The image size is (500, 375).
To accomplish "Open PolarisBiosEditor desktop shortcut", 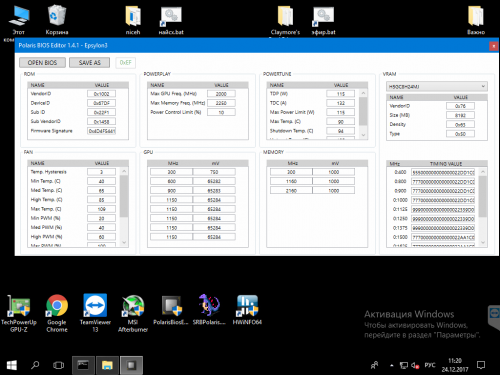I will click(x=171, y=310).
